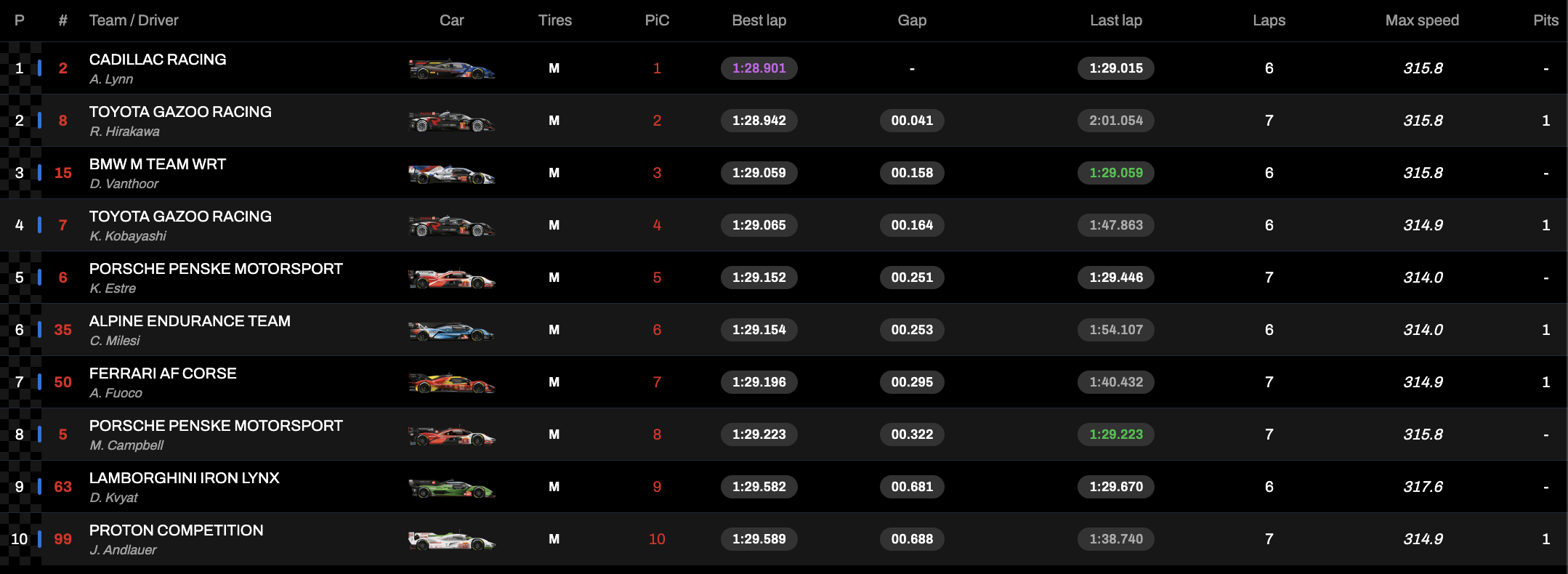Click the green last lap 1:29.223
This screenshot has width=1568, height=574.
coord(1116,434)
